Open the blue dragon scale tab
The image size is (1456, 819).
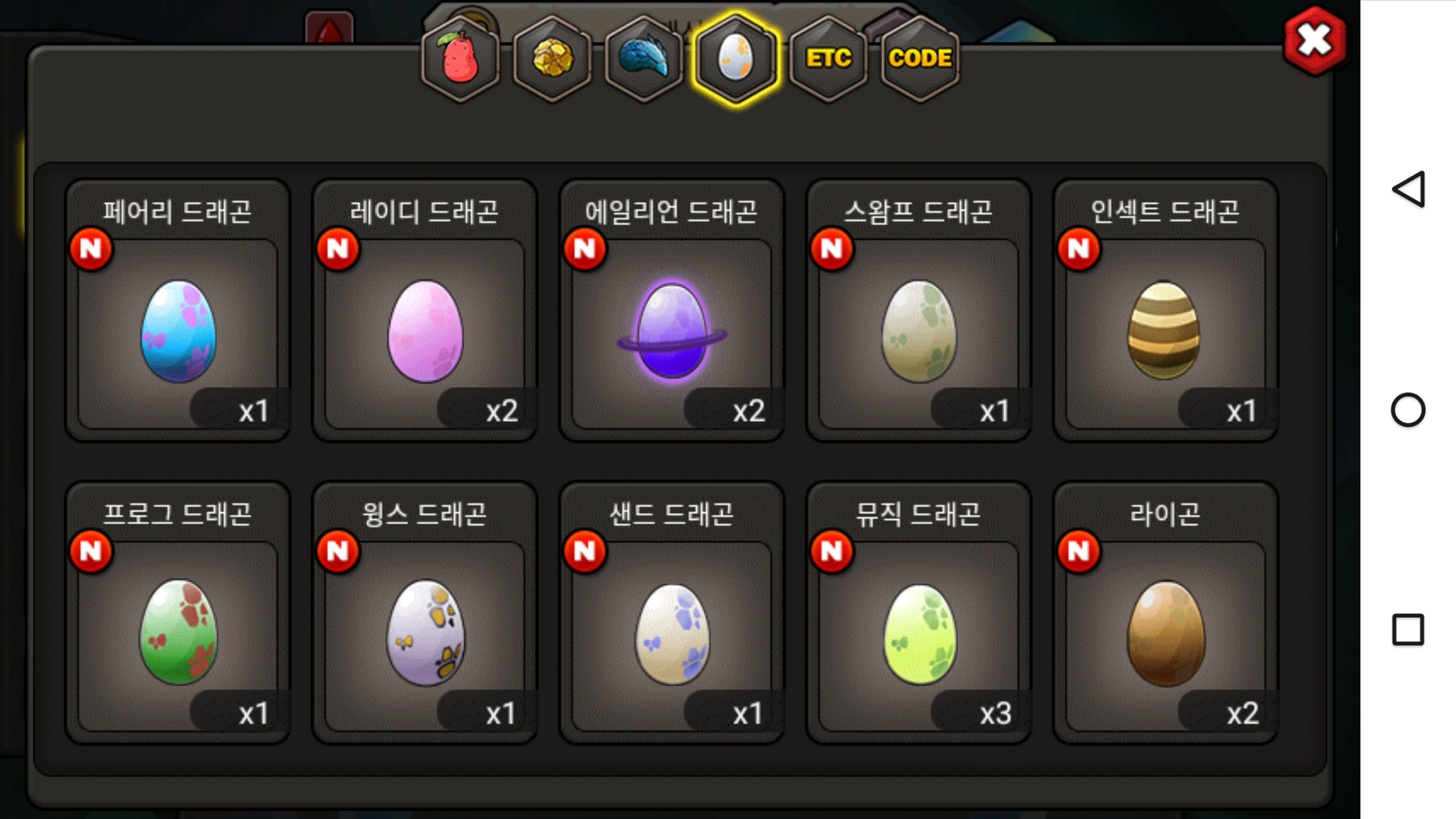[x=644, y=59]
